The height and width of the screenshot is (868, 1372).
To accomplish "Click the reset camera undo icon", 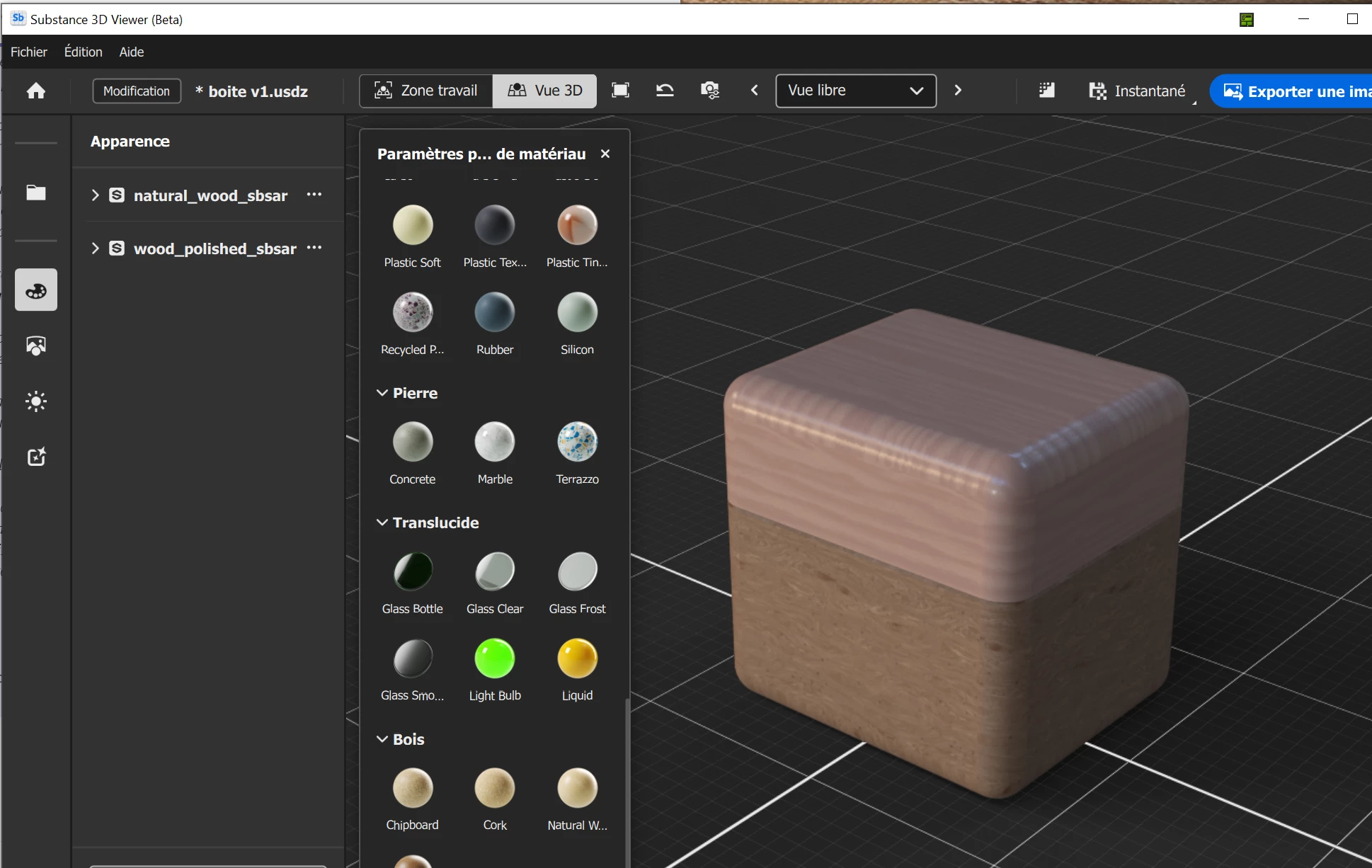I will tap(665, 91).
